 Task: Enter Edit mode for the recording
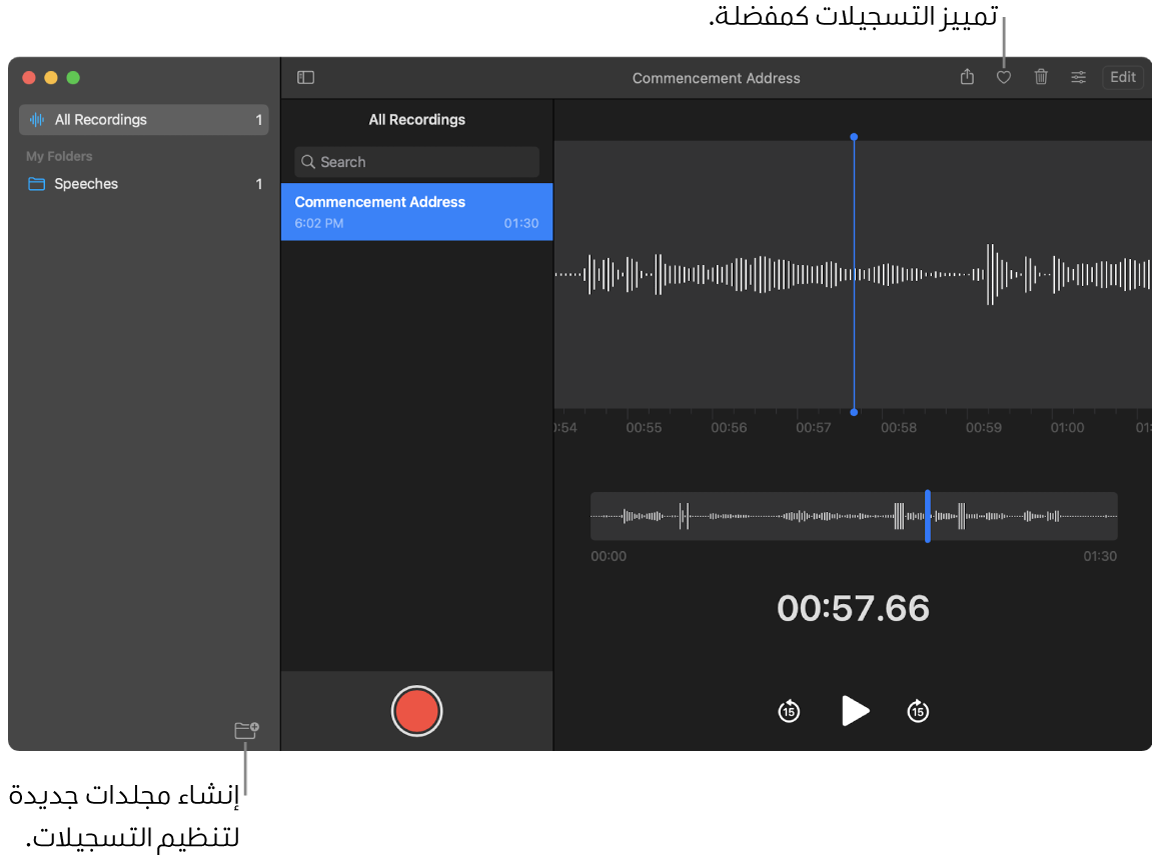click(1122, 77)
